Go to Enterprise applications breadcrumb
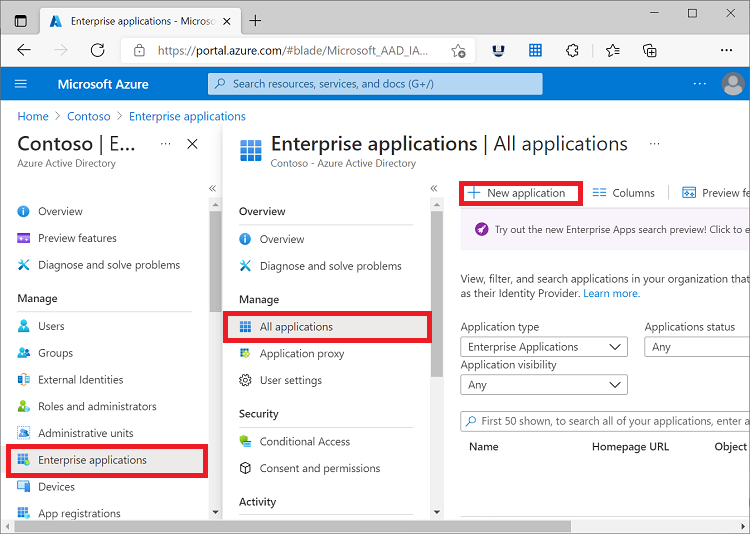The width and height of the screenshot is (750, 534). (x=187, y=116)
